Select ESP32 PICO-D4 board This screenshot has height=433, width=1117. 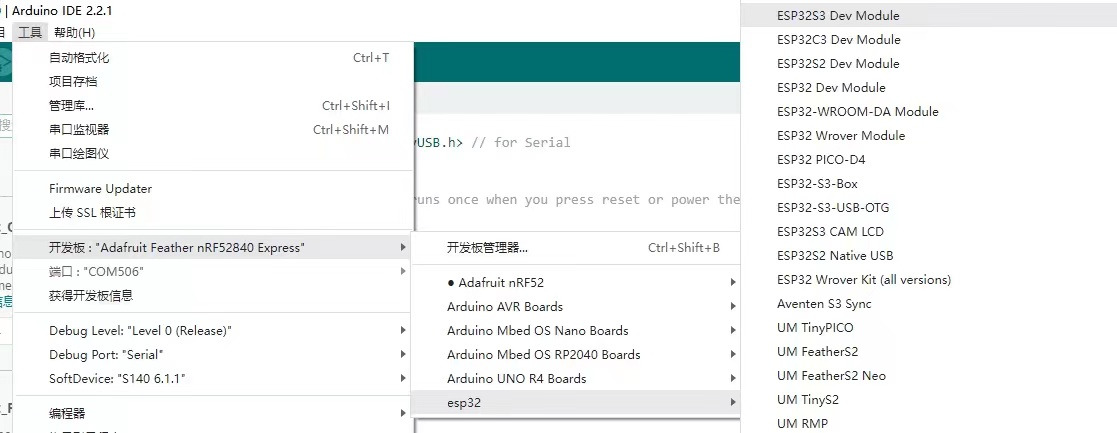pos(929,160)
